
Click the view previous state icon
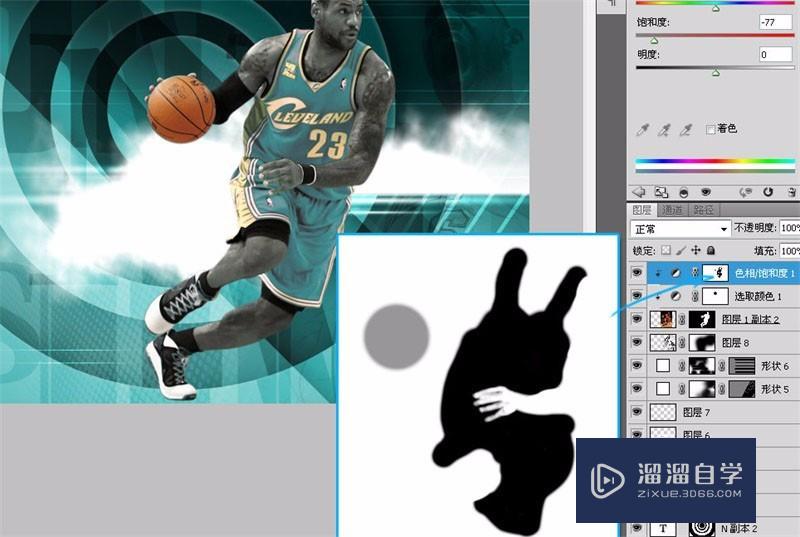pos(746,192)
